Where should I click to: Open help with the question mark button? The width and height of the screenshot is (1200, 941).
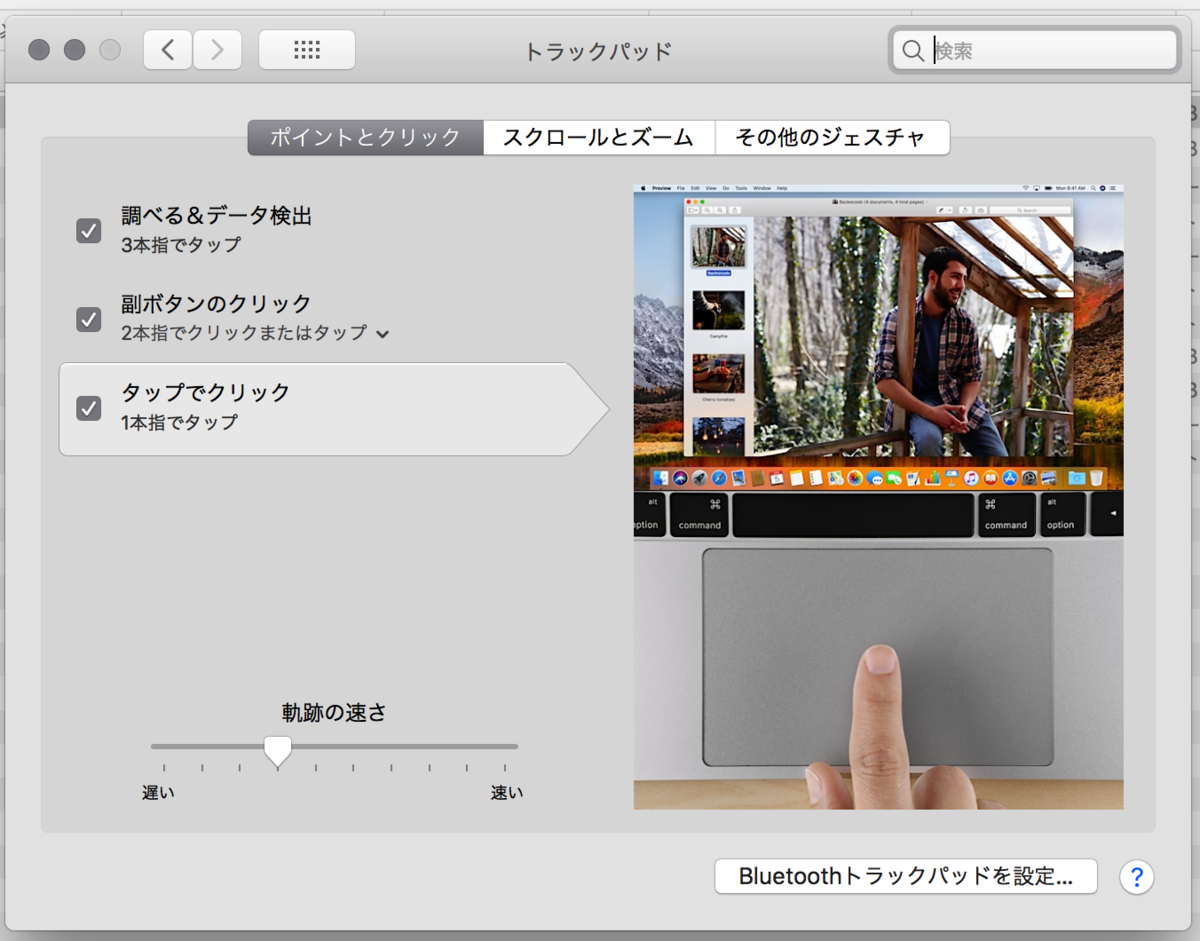tap(1136, 877)
